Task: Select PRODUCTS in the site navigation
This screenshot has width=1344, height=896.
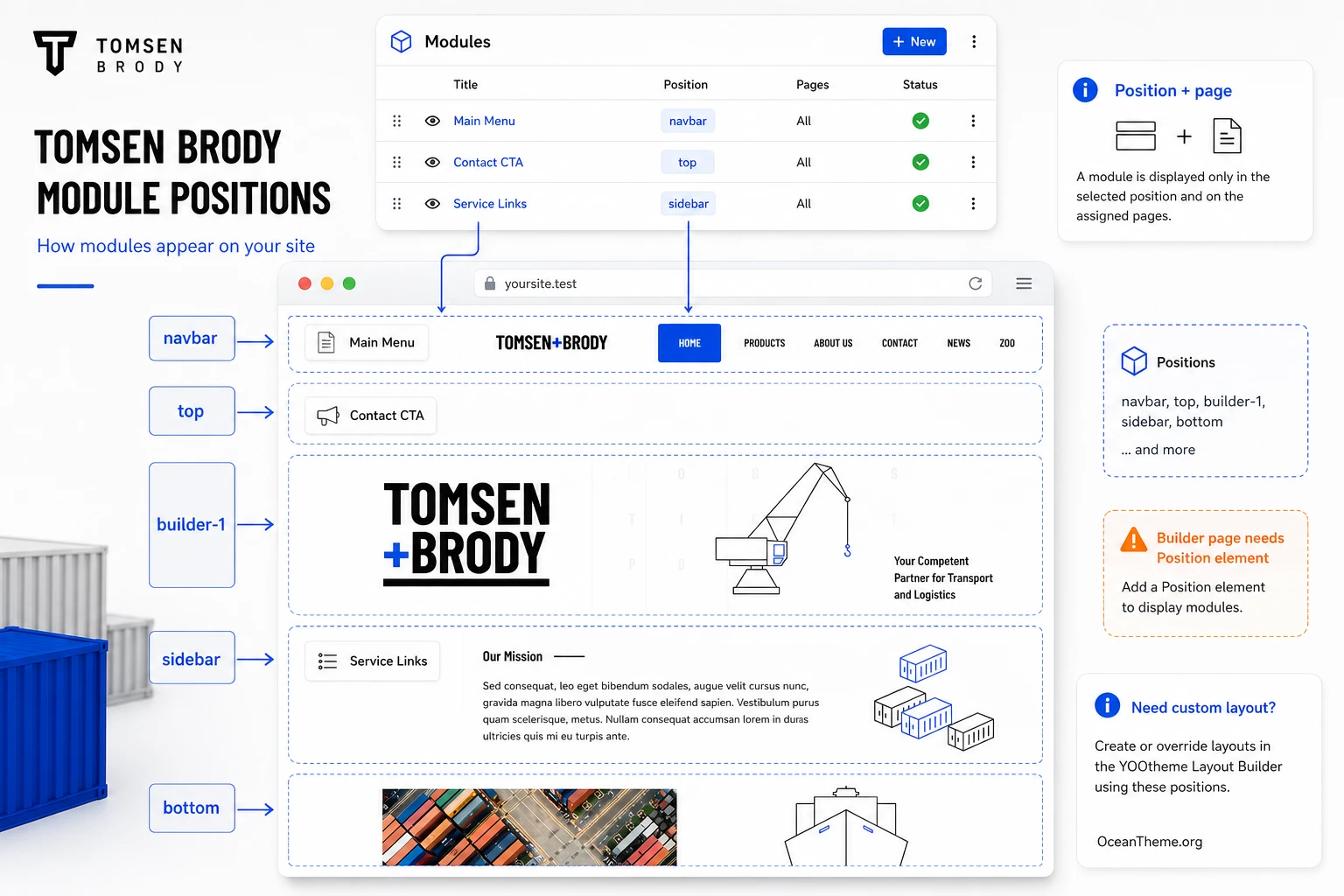Action: (765, 343)
